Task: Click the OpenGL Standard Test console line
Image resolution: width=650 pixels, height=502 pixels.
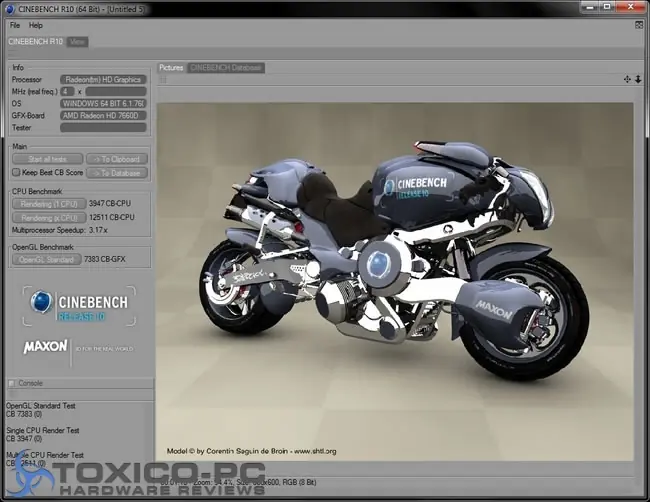Action: coord(41,406)
